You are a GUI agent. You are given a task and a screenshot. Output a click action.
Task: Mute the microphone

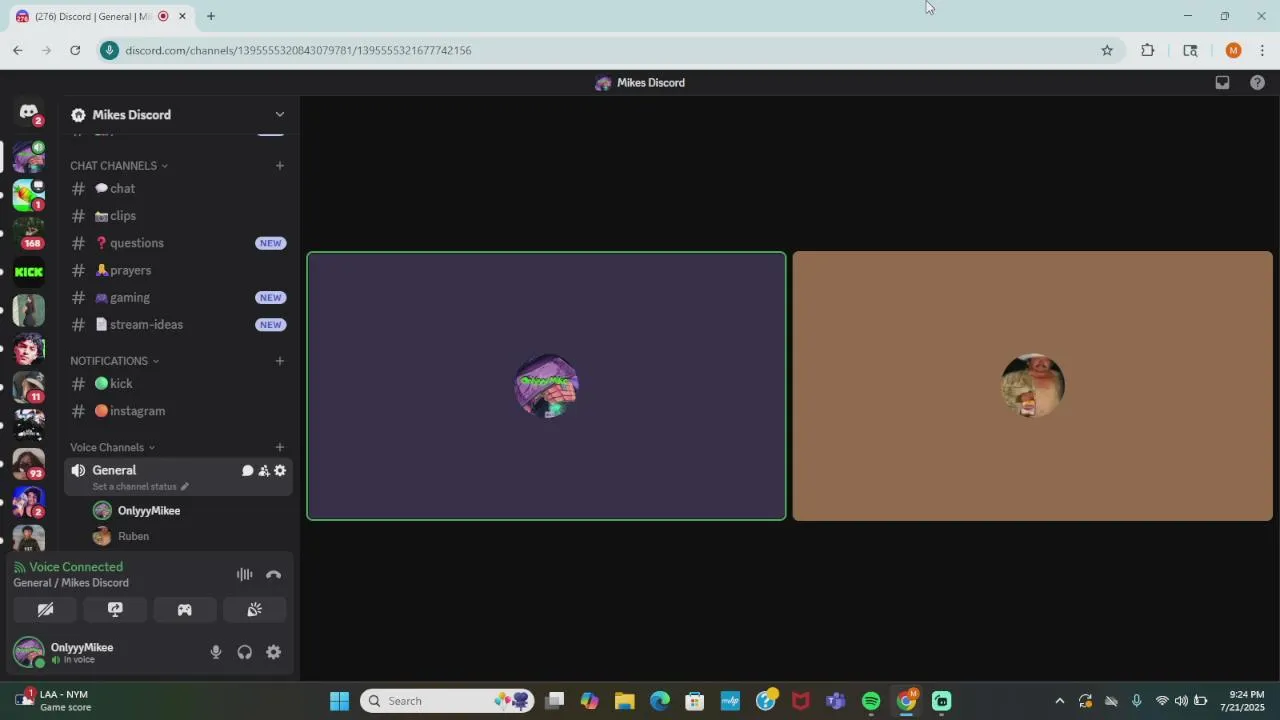215,653
